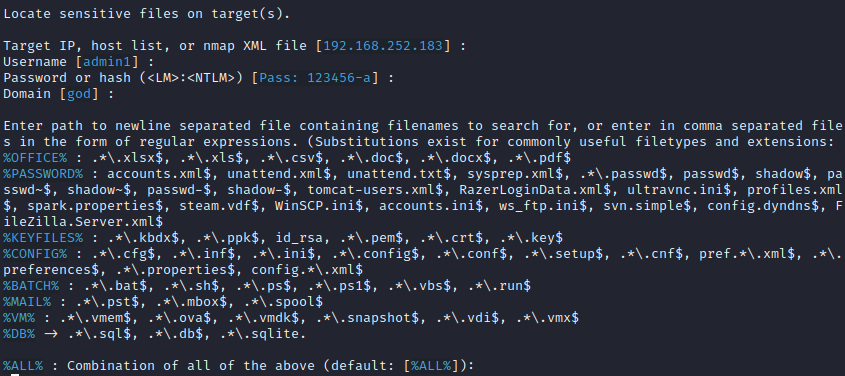The height and width of the screenshot is (376, 845).
Task: Click the %PASSWORD% substitution keyword
Action: click(43, 175)
